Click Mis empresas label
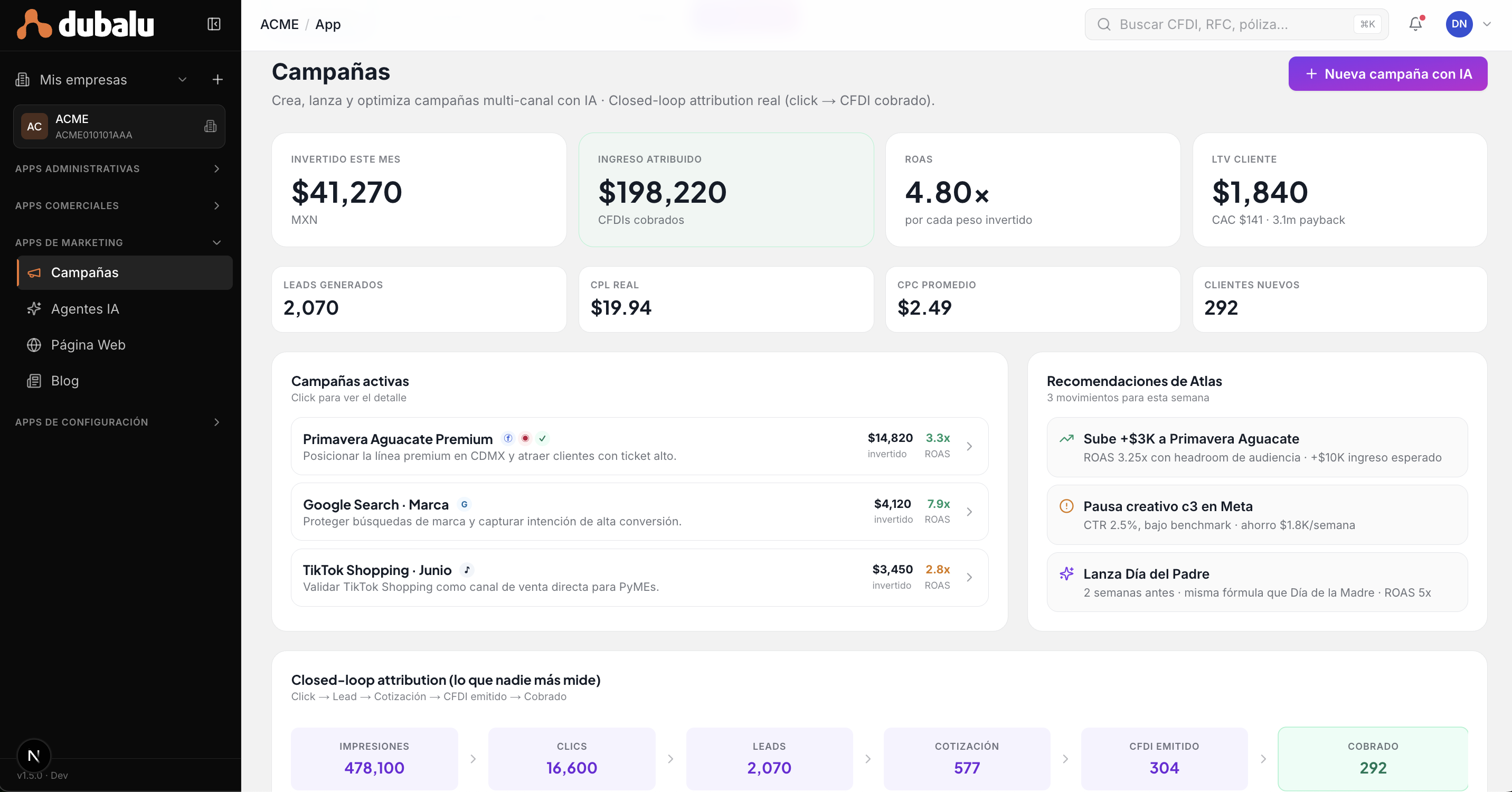Image resolution: width=1512 pixels, height=792 pixels. pyautogui.click(x=83, y=79)
